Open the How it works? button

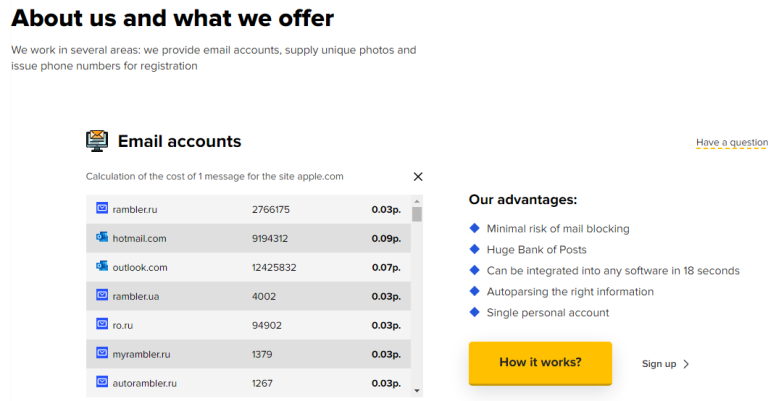[540, 363]
